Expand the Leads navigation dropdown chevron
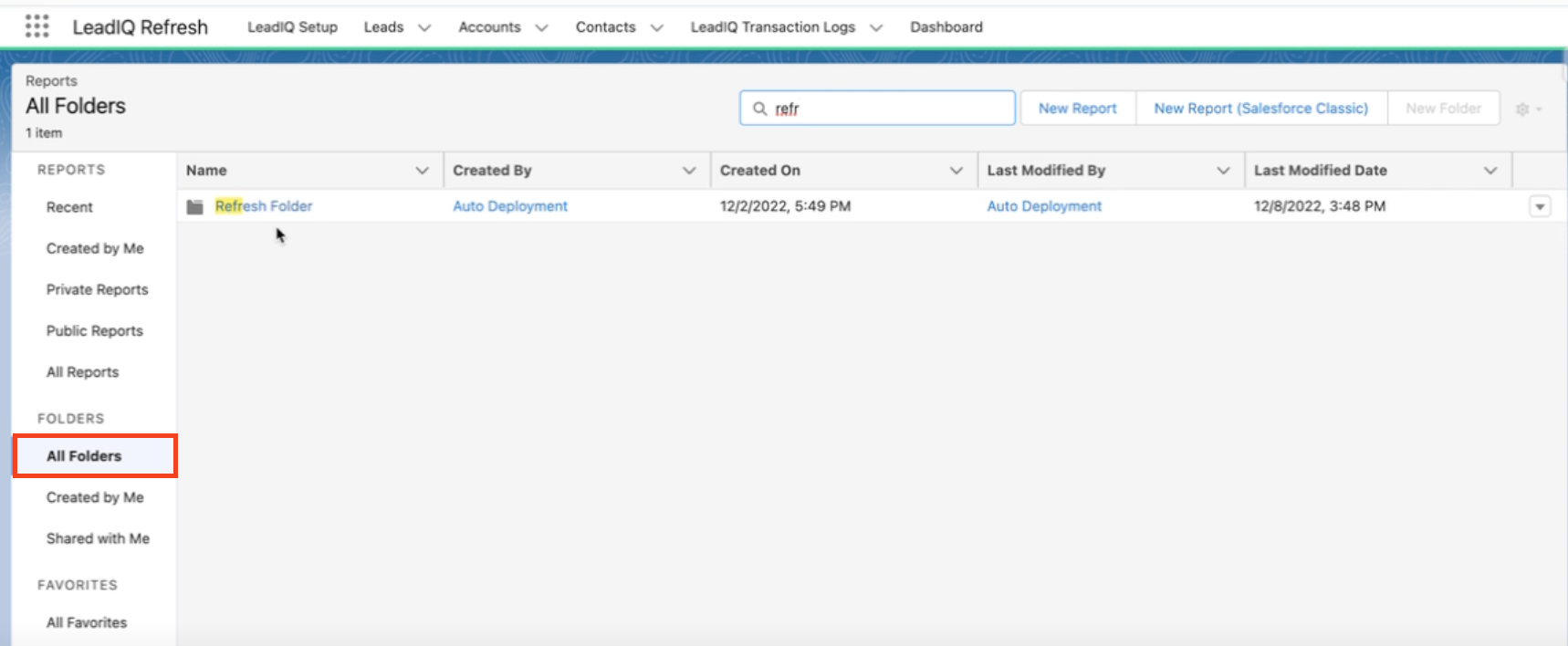Image resolution: width=1568 pixels, height=646 pixels. coord(424,27)
